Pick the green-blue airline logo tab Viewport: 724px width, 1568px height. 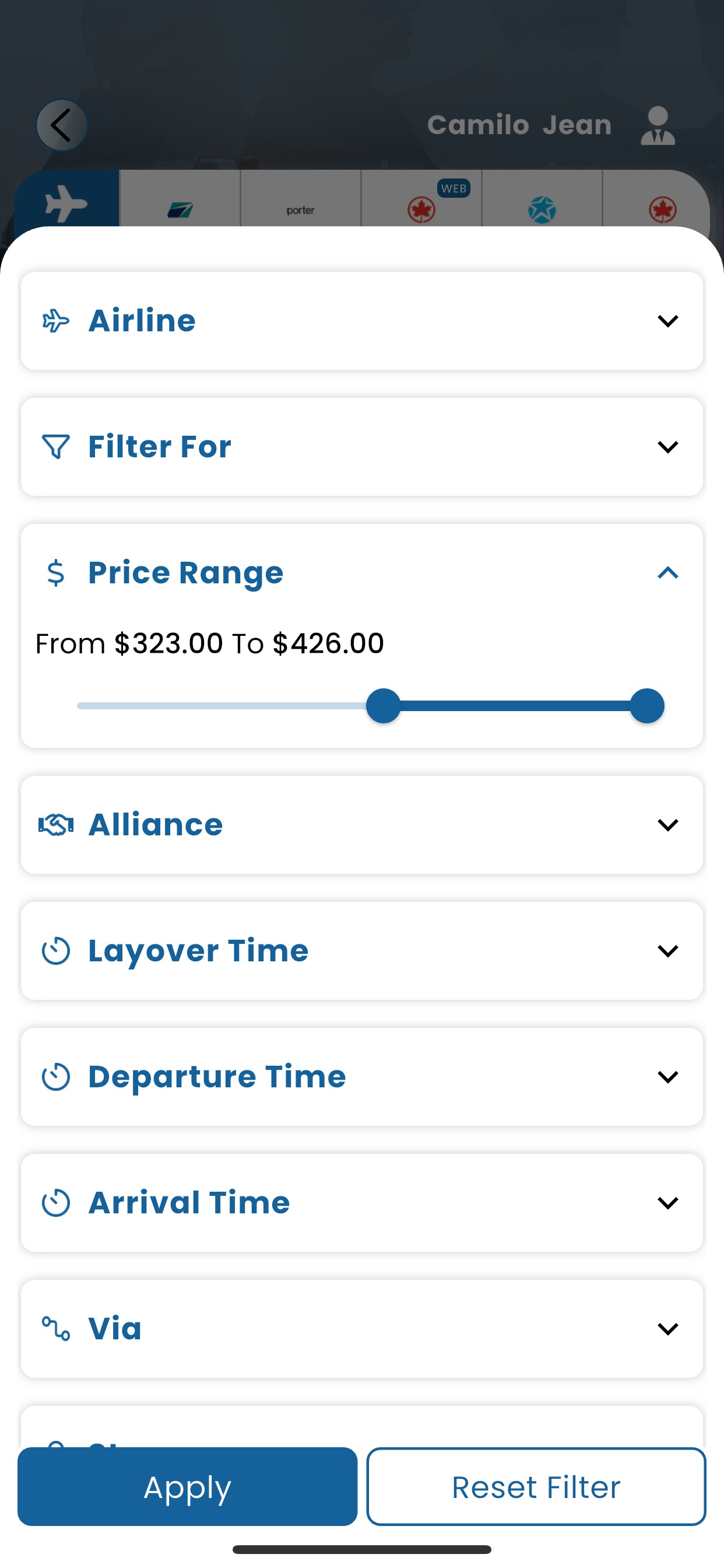tap(180, 209)
